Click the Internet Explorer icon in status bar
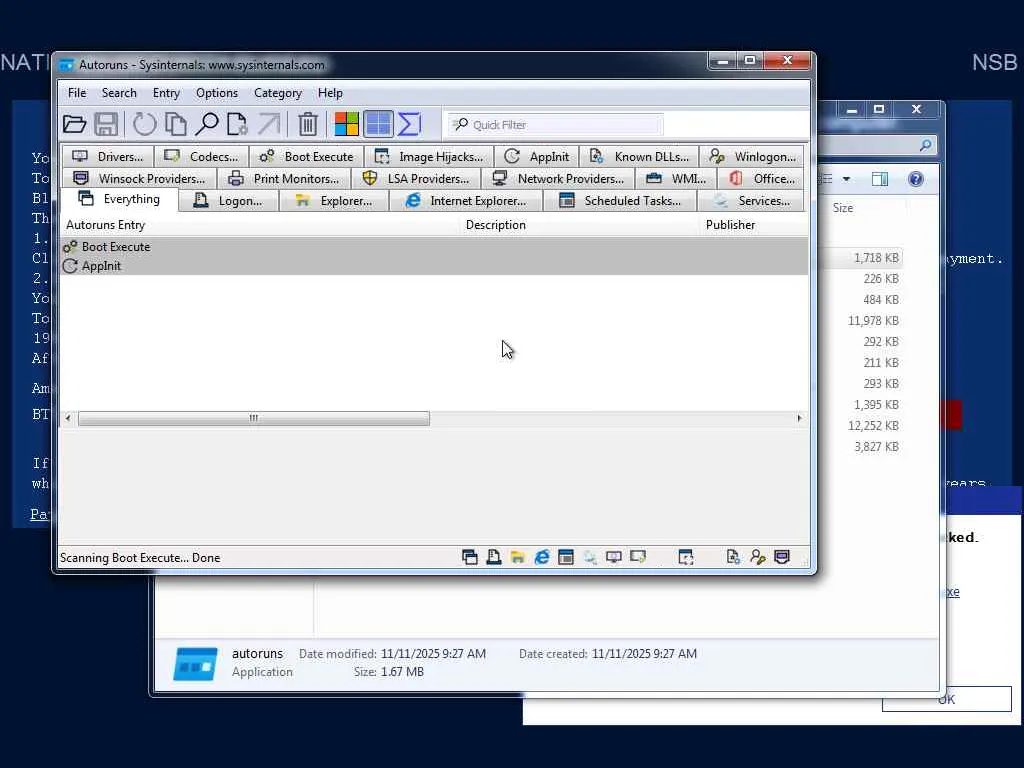 (542, 557)
